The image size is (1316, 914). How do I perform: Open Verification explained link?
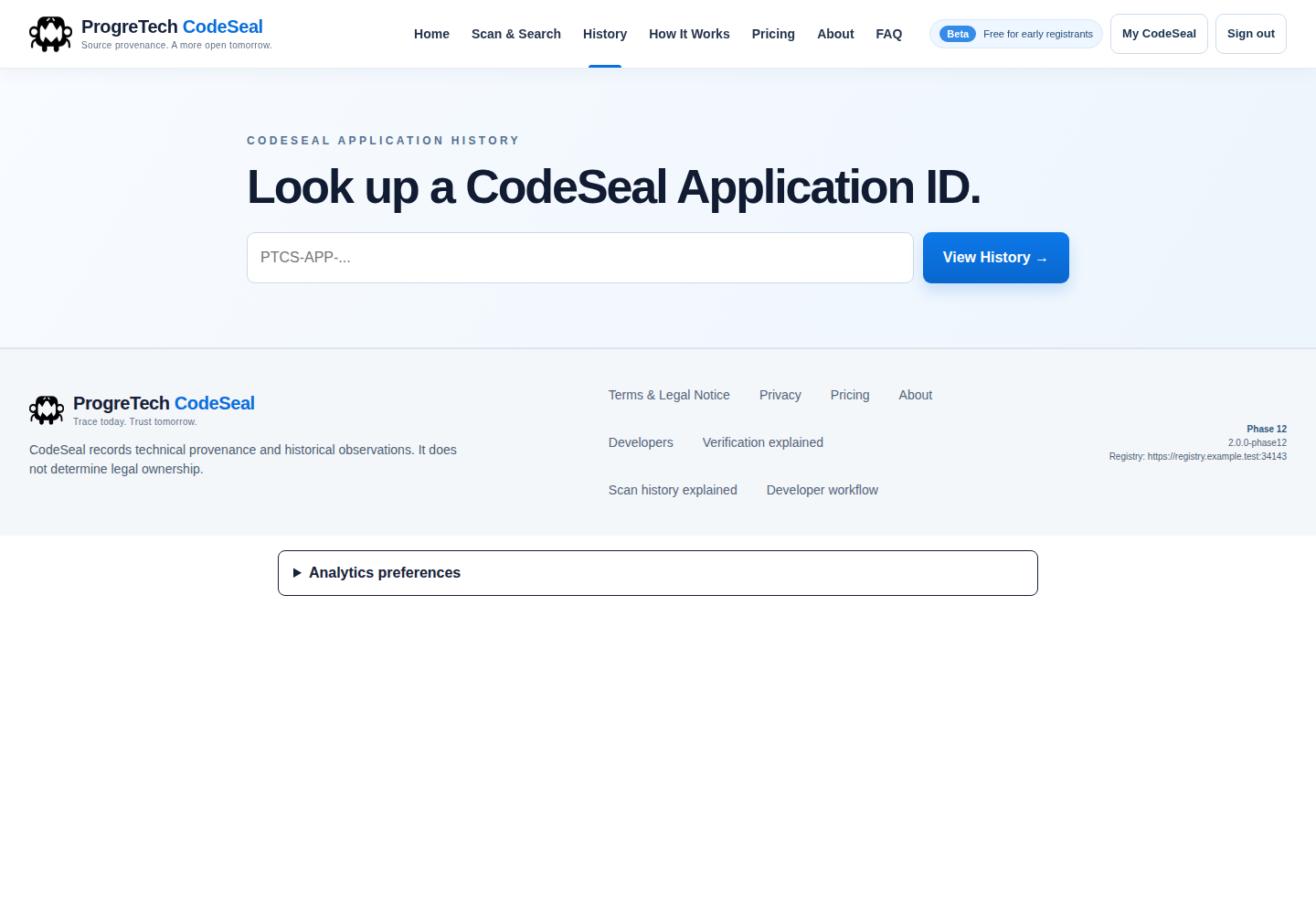[x=762, y=442]
